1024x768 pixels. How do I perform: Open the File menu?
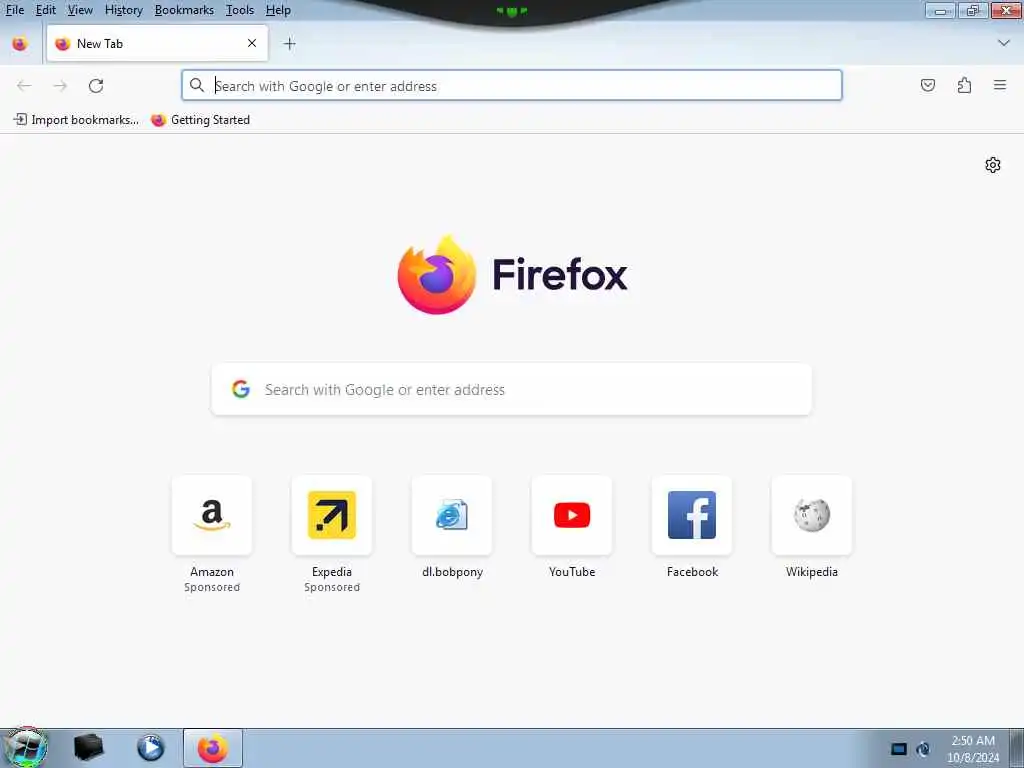coord(14,10)
